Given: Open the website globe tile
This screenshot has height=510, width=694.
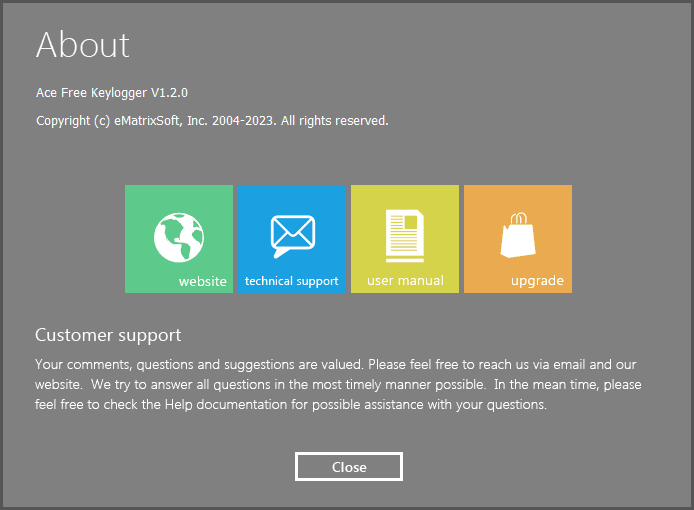Looking at the screenshot, I should pyautogui.click(x=179, y=239).
